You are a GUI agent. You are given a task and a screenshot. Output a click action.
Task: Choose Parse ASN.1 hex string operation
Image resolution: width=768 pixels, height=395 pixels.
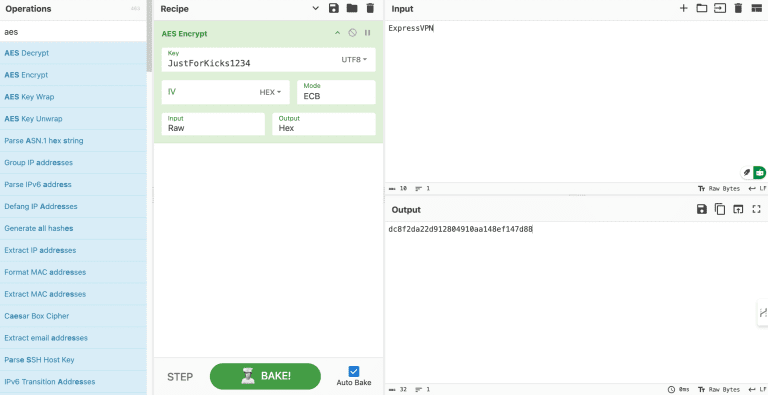pos(73,141)
